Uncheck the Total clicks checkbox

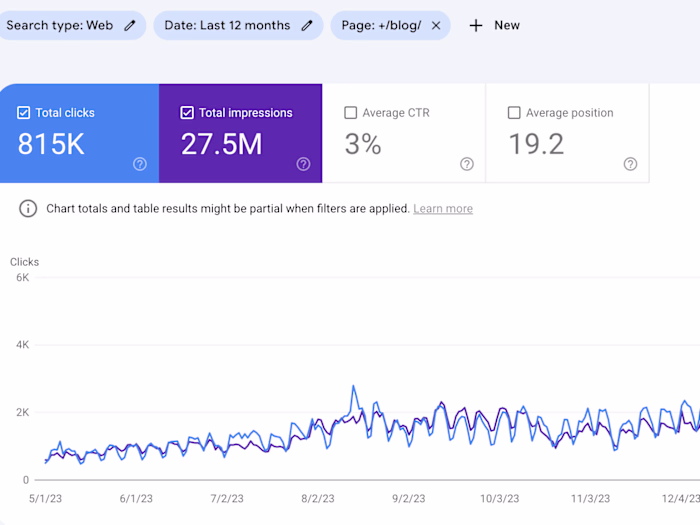tap(24, 112)
